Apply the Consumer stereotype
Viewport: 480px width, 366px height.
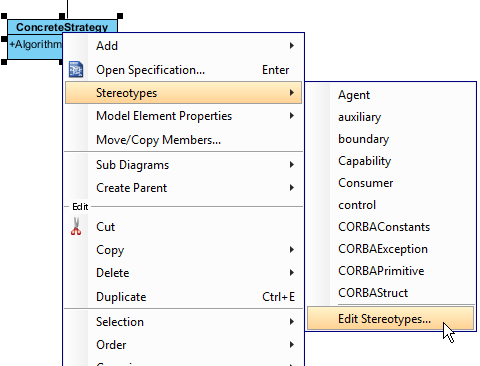[390, 183]
